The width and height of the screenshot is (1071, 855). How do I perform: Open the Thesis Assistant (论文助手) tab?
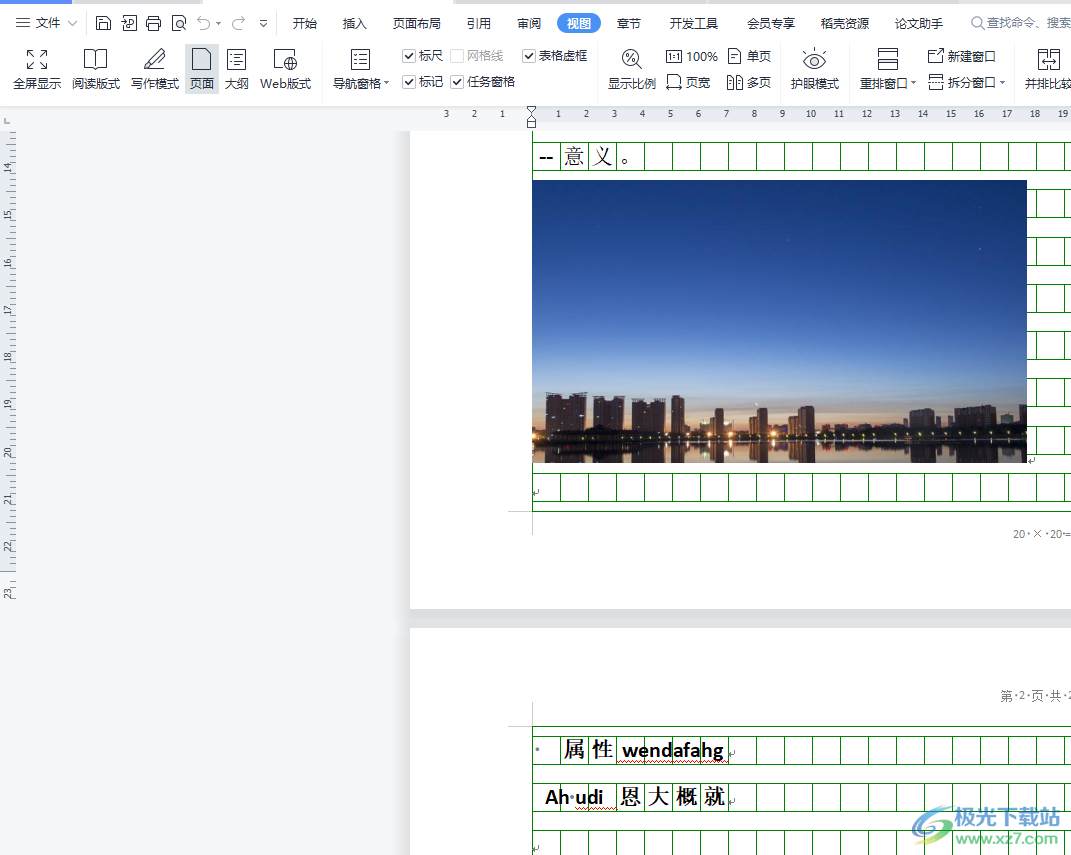tap(919, 23)
